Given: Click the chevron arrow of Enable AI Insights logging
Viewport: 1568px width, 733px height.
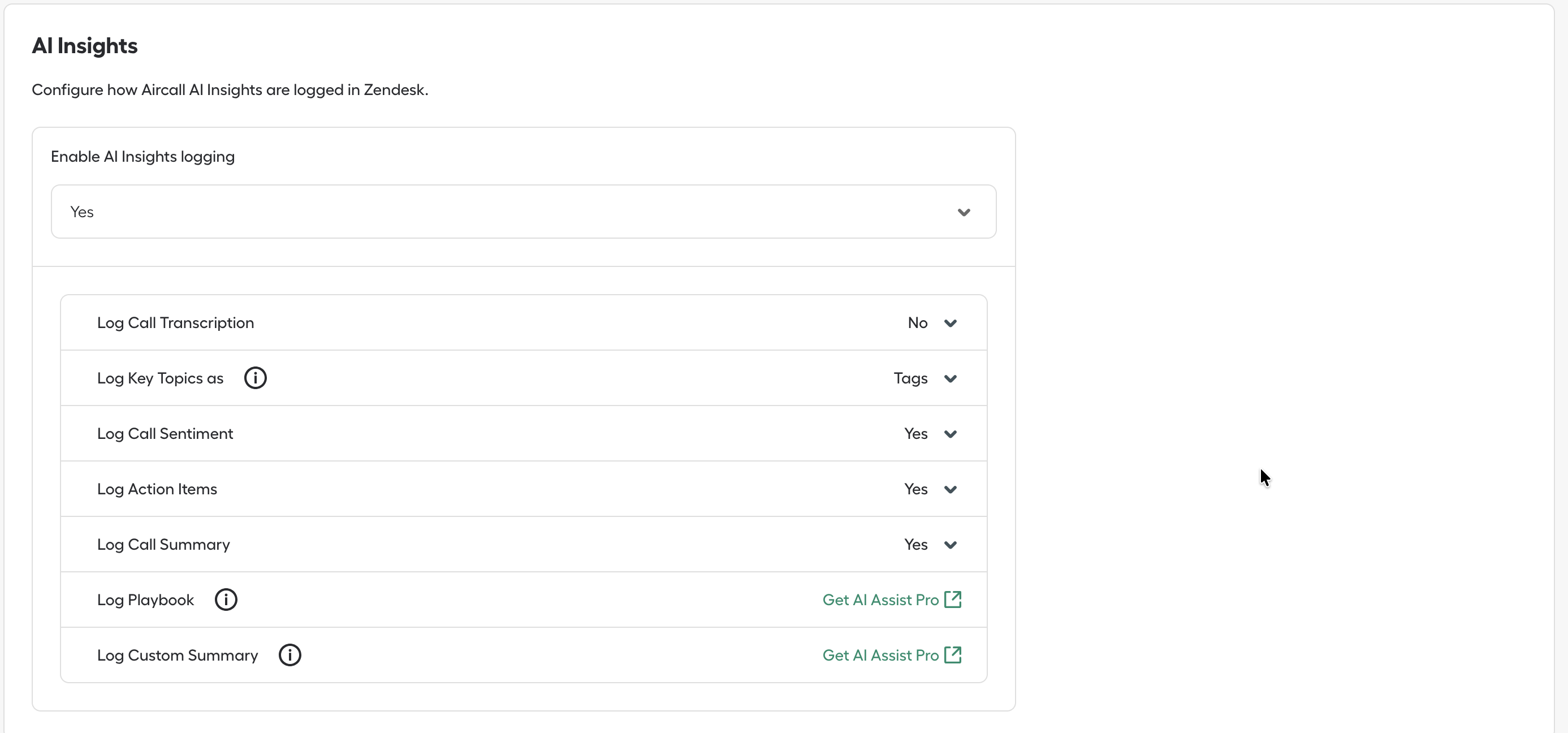Looking at the screenshot, I should tap(964, 213).
